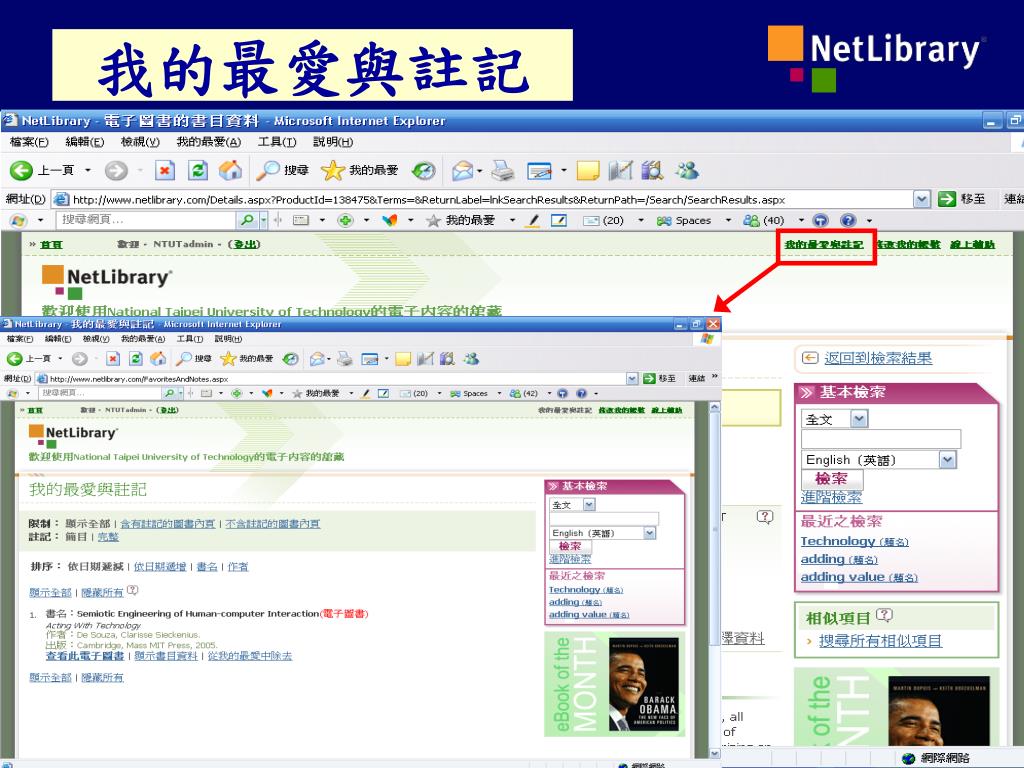Open 我的最愛(A) menu in back window
The width and height of the screenshot is (1024, 768).
(x=209, y=142)
